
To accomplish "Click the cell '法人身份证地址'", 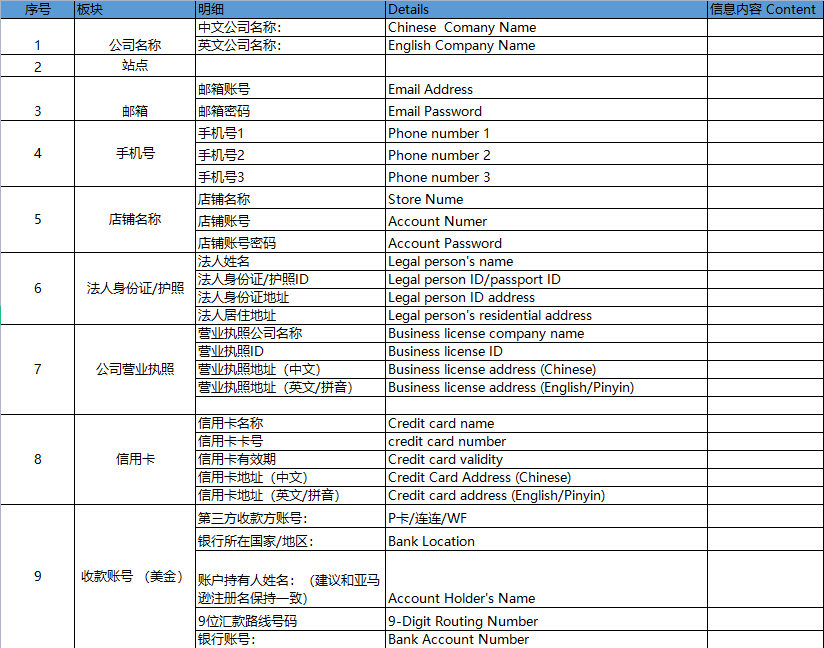I will (x=291, y=297).
